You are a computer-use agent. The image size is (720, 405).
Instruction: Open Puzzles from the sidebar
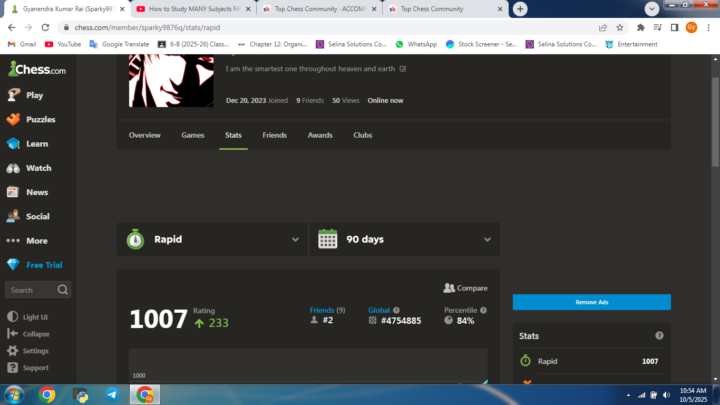pyautogui.click(x=31, y=119)
